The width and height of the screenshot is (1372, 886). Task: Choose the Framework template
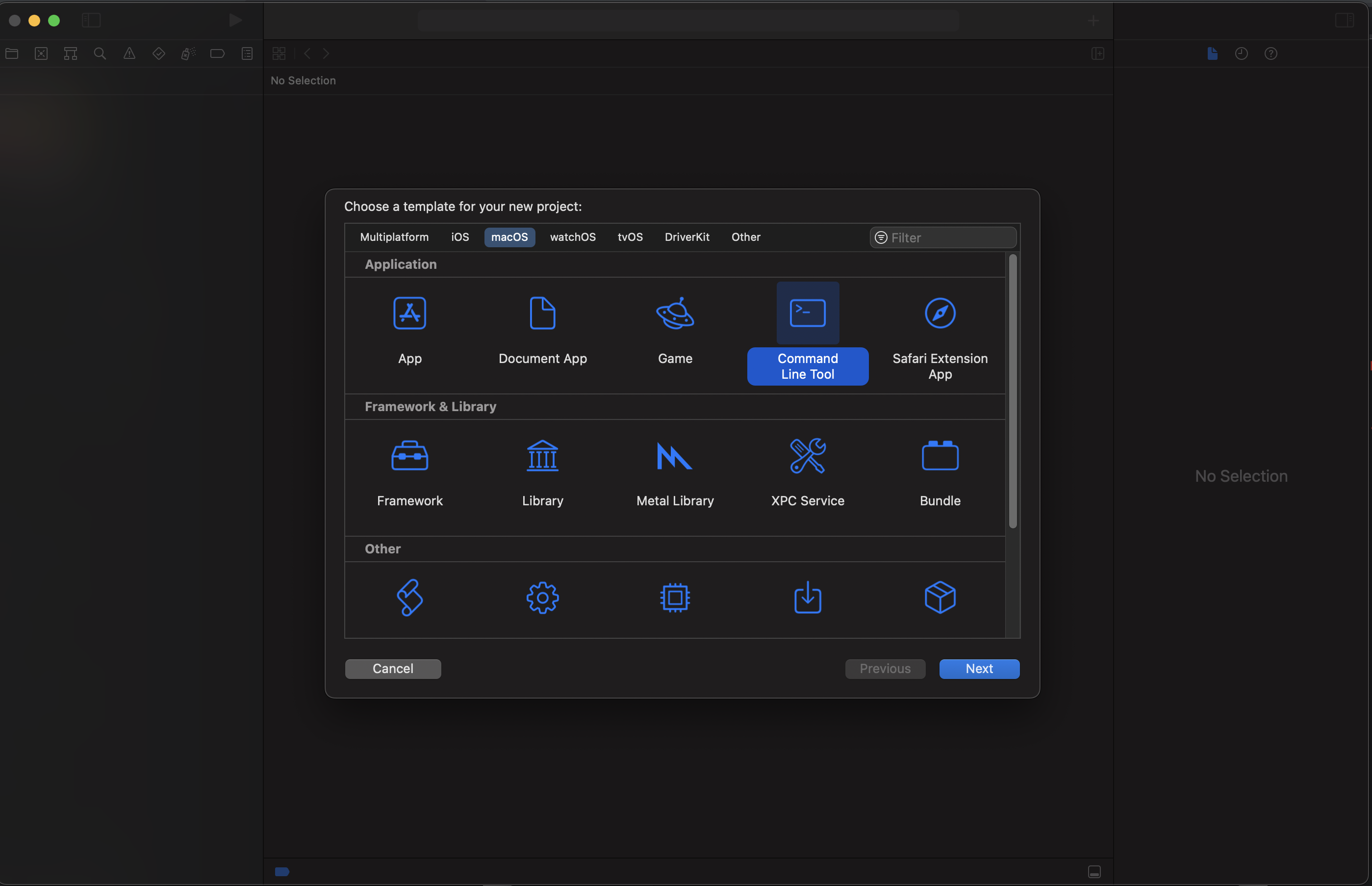click(409, 456)
